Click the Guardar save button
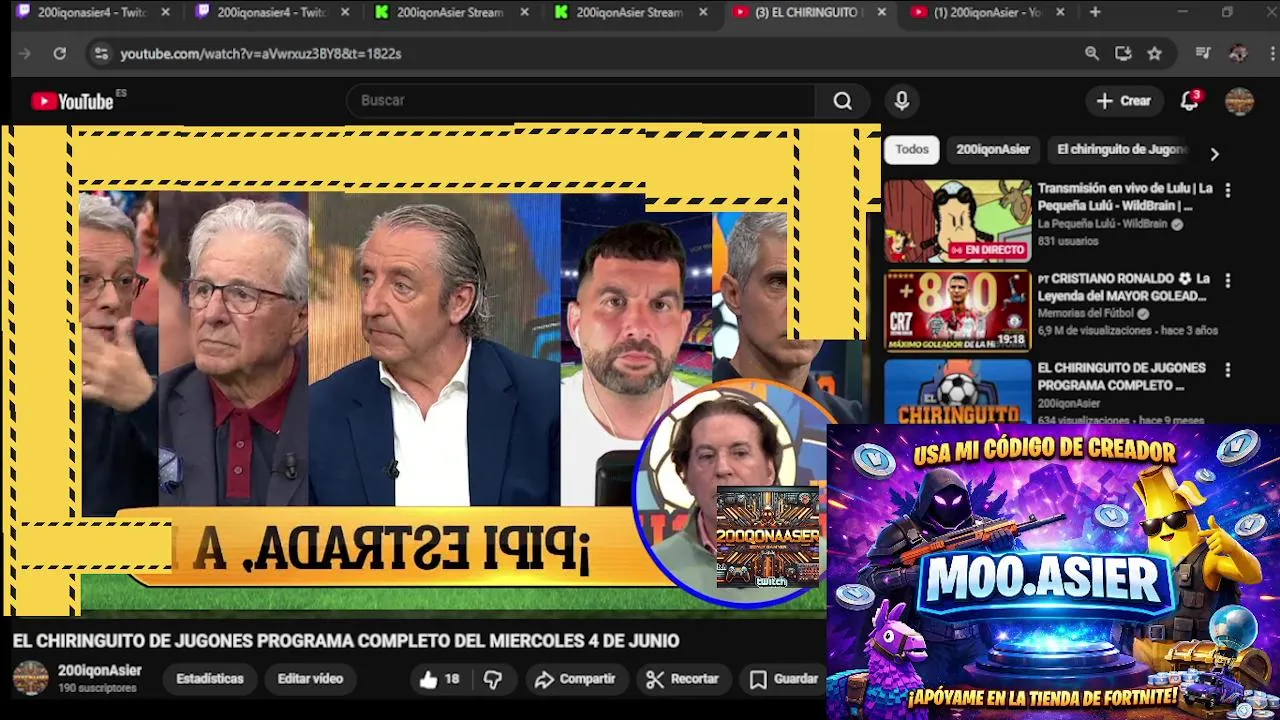The width and height of the screenshot is (1280, 720). tap(784, 679)
